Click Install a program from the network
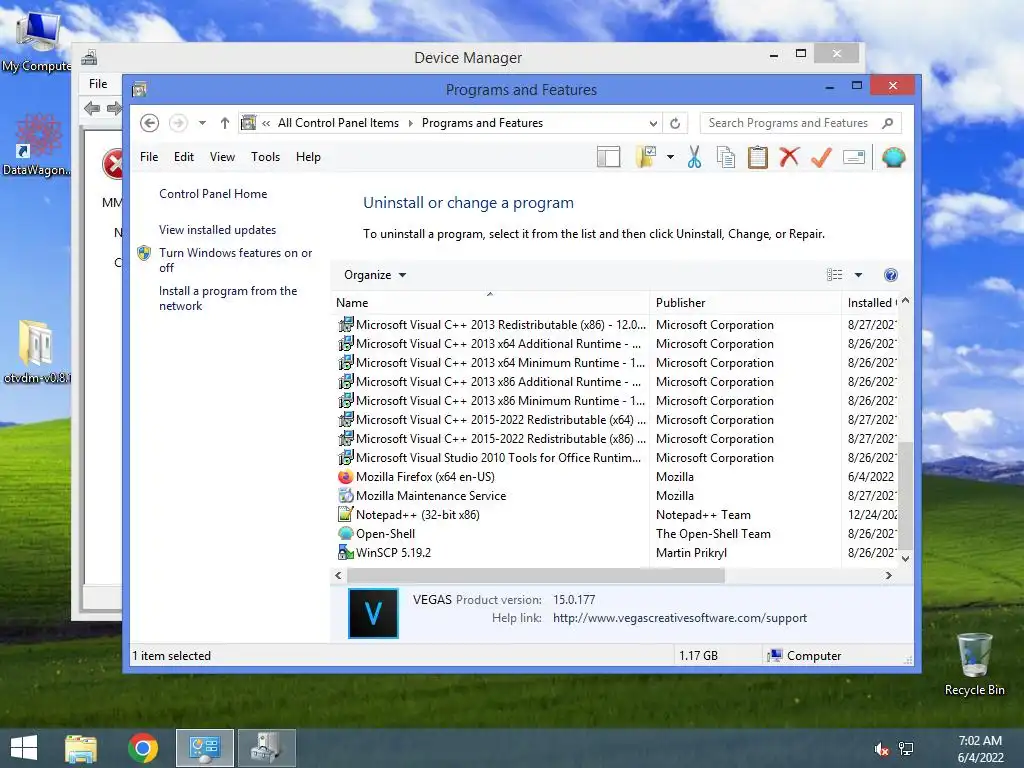Image resolution: width=1024 pixels, height=768 pixels. click(x=228, y=298)
